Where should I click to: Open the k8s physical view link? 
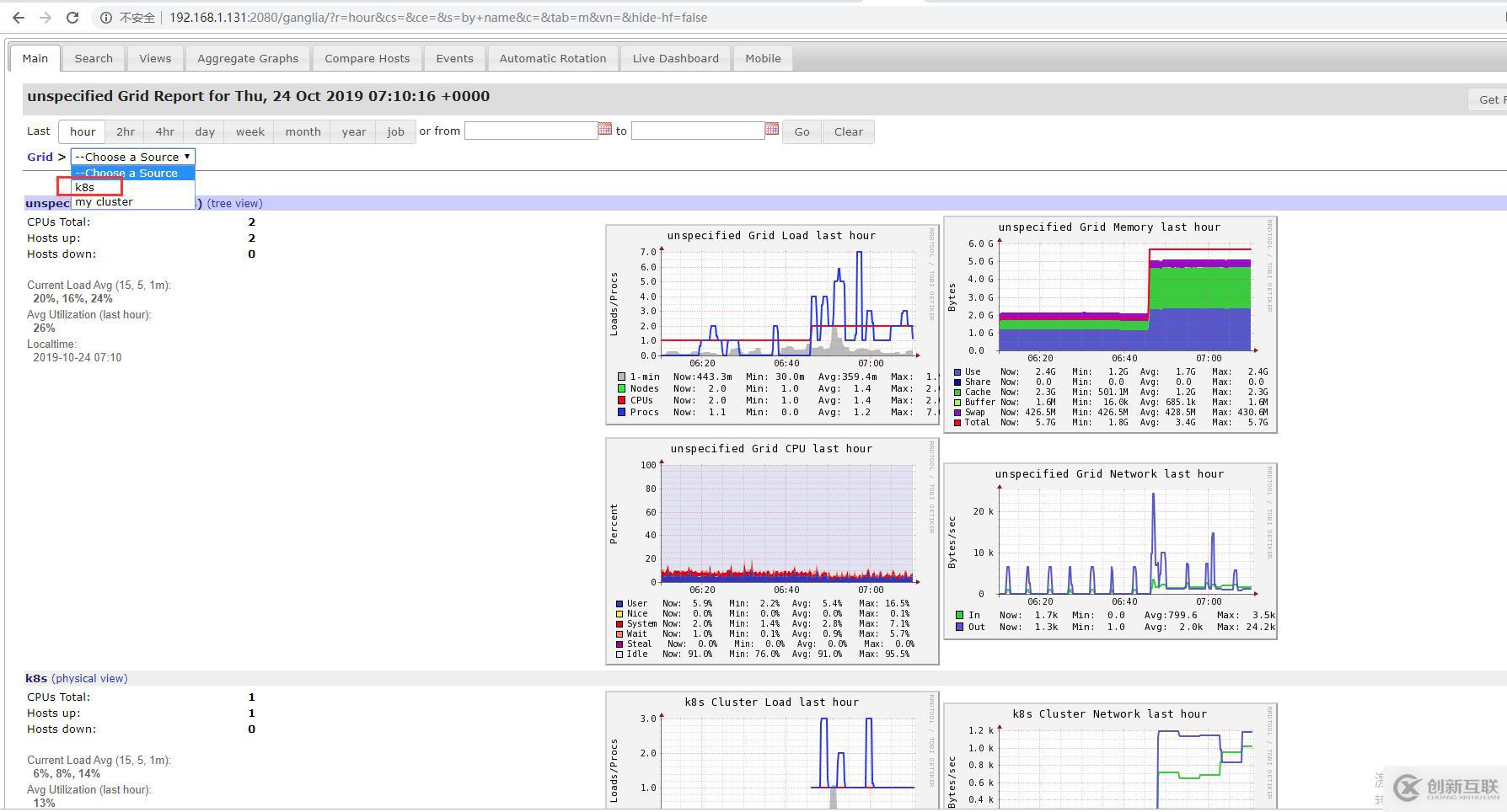pyautogui.click(x=89, y=678)
